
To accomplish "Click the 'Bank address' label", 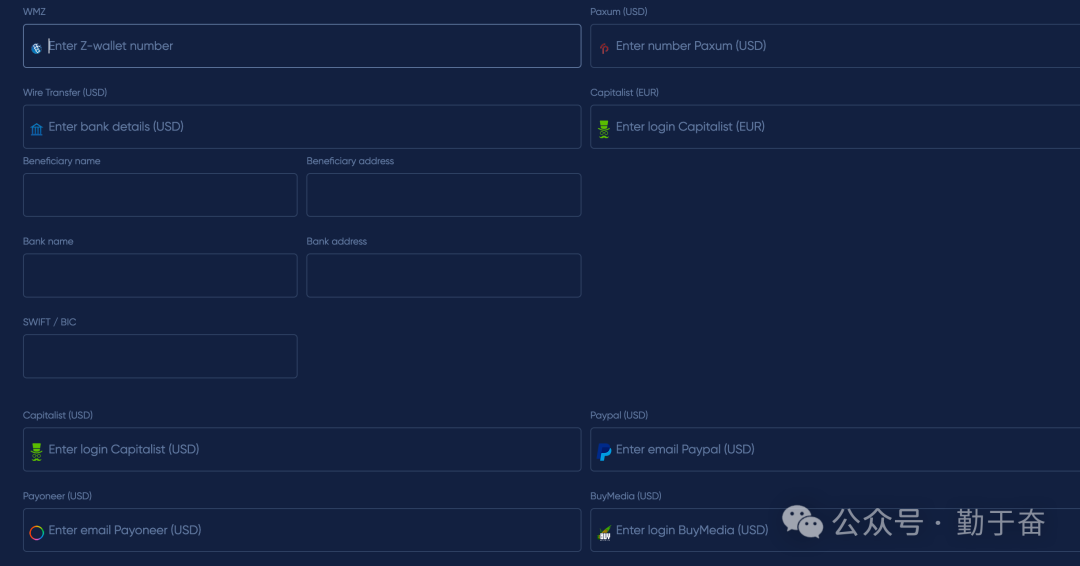I will pos(336,241).
